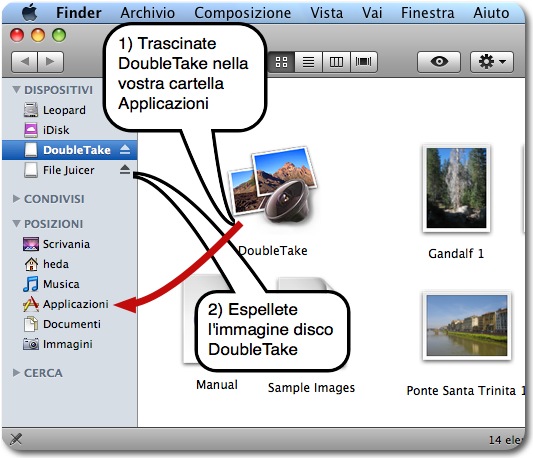Image resolution: width=533 pixels, height=458 pixels.
Task: Click the DoubleTake file name label
Action: [x=273, y=251]
